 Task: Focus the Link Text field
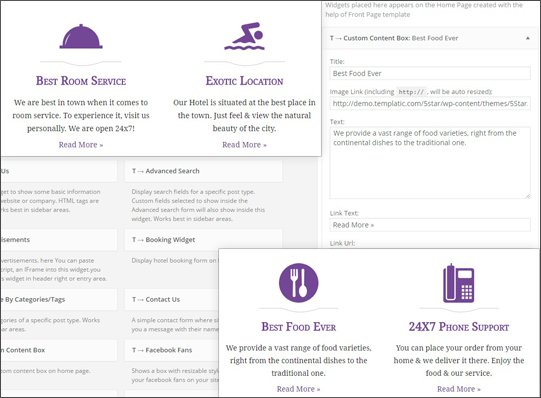[x=430, y=225]
